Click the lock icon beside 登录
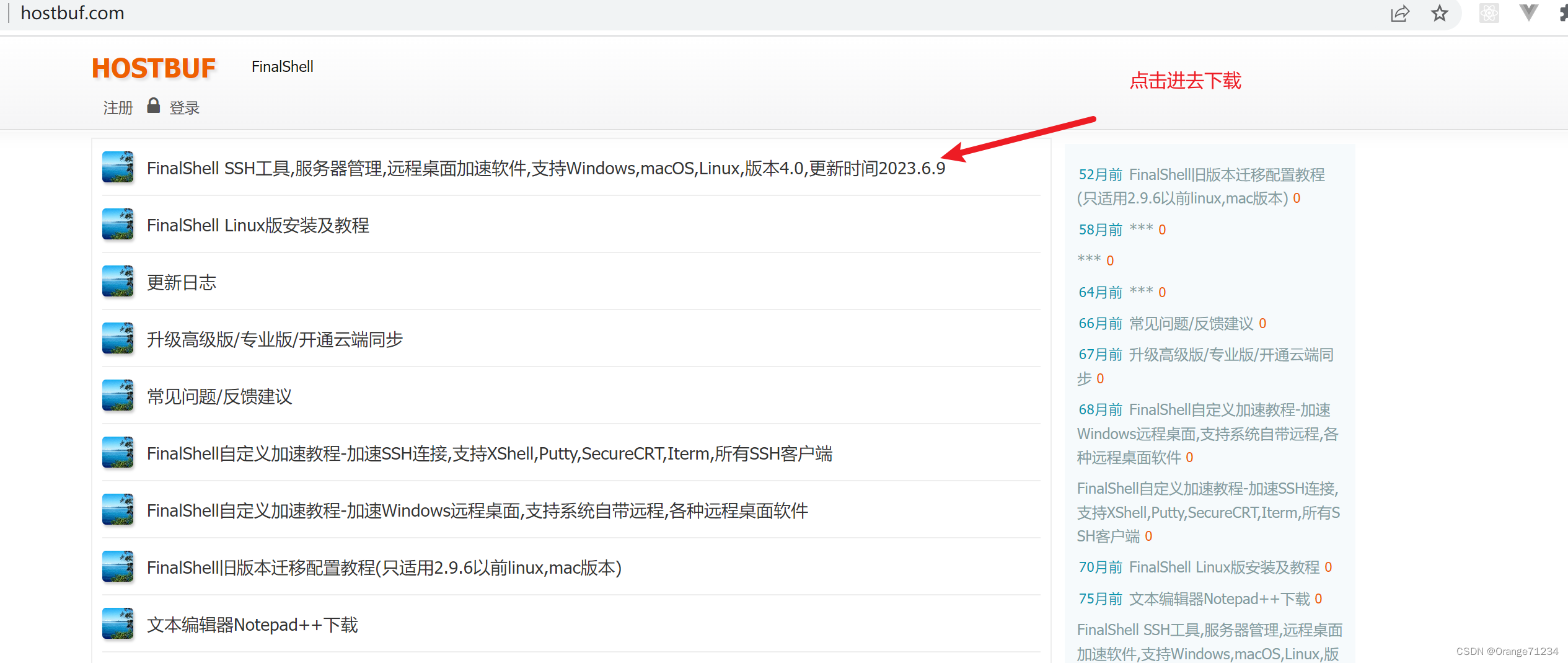1568x663 pixels. point(154,105)
